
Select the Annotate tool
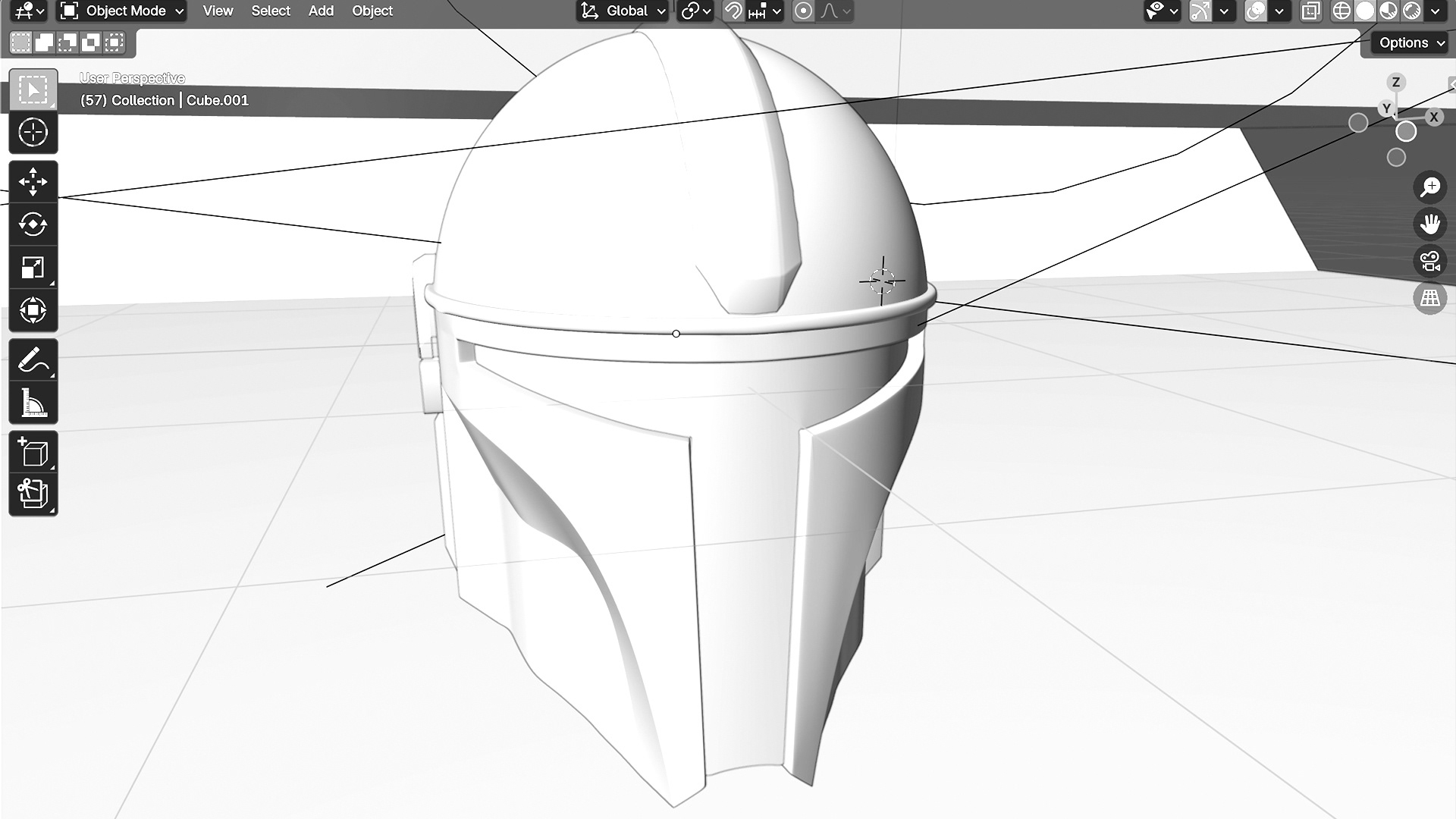[33, 360]
